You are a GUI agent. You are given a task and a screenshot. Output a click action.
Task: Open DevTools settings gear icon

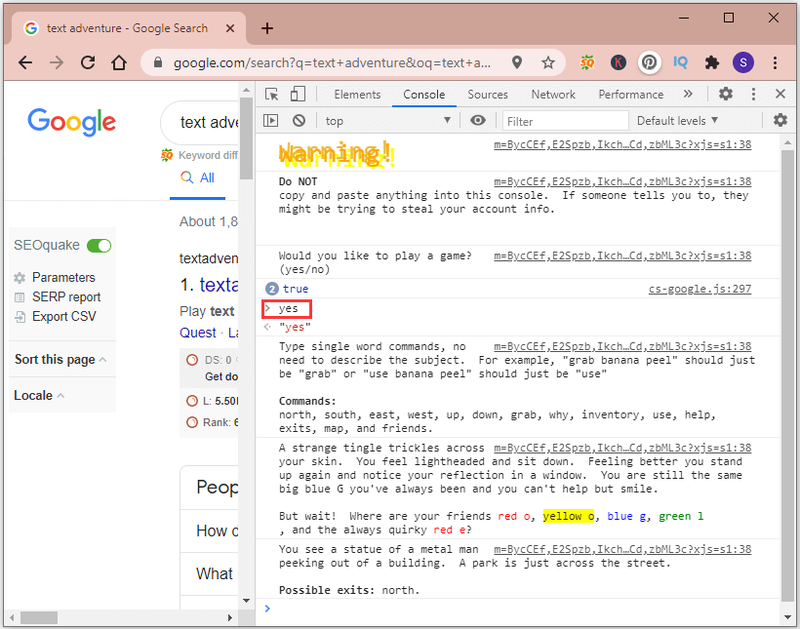[726, 94]
